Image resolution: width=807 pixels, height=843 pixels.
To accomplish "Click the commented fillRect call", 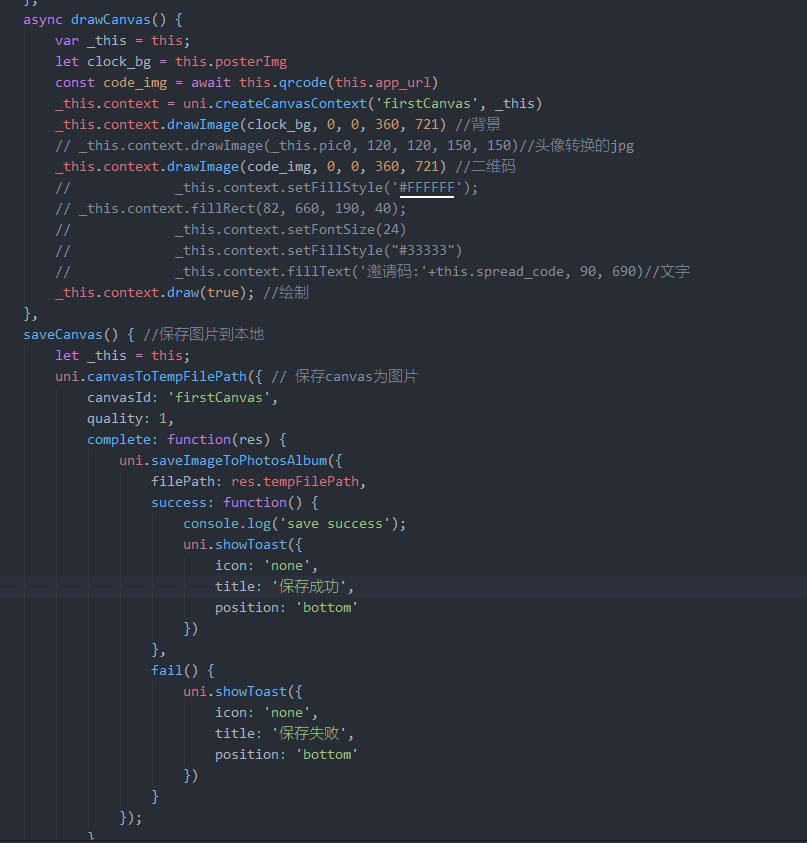I will (x=242, y=209).
